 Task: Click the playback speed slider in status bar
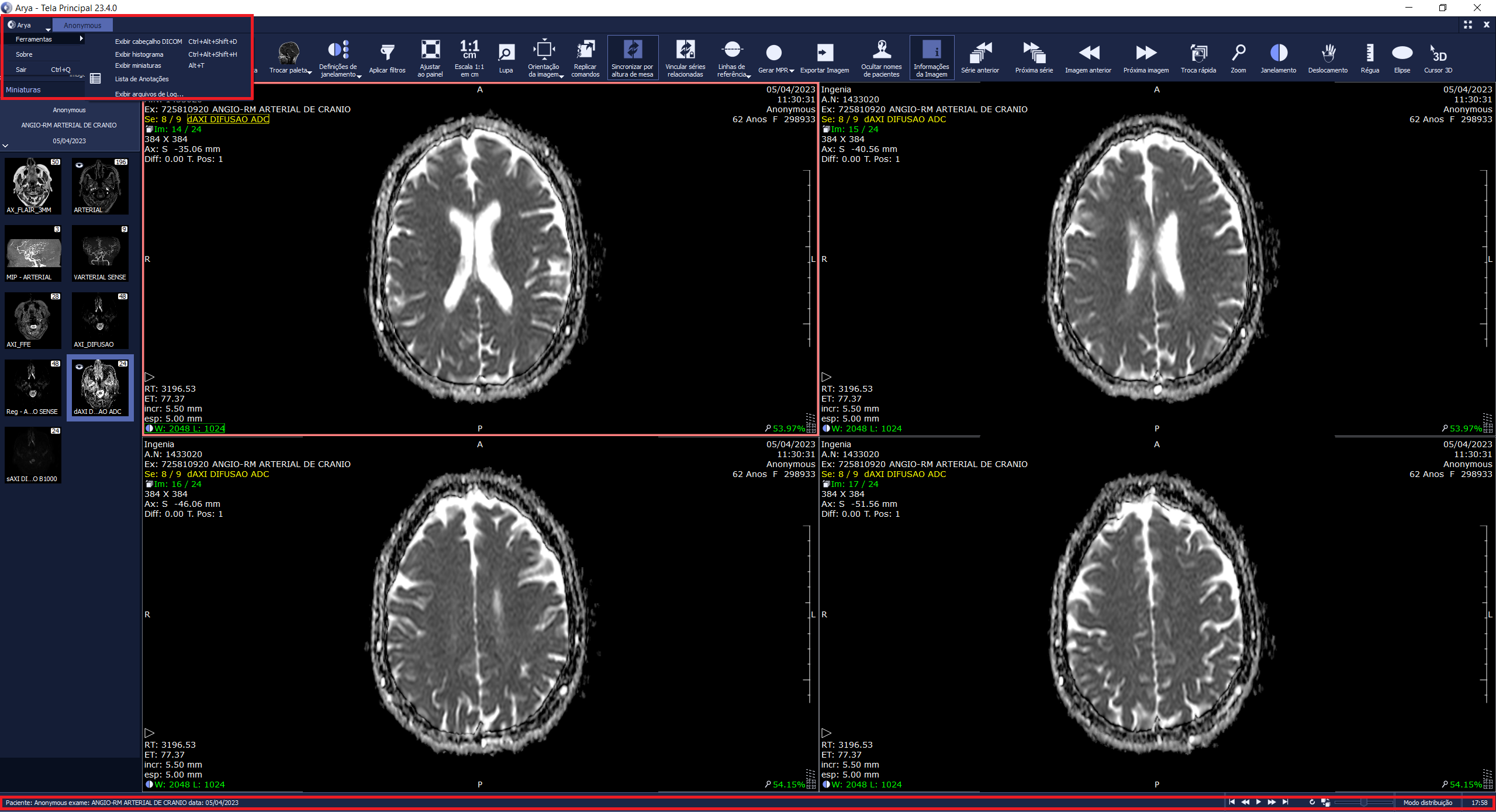pos(1364,803)
